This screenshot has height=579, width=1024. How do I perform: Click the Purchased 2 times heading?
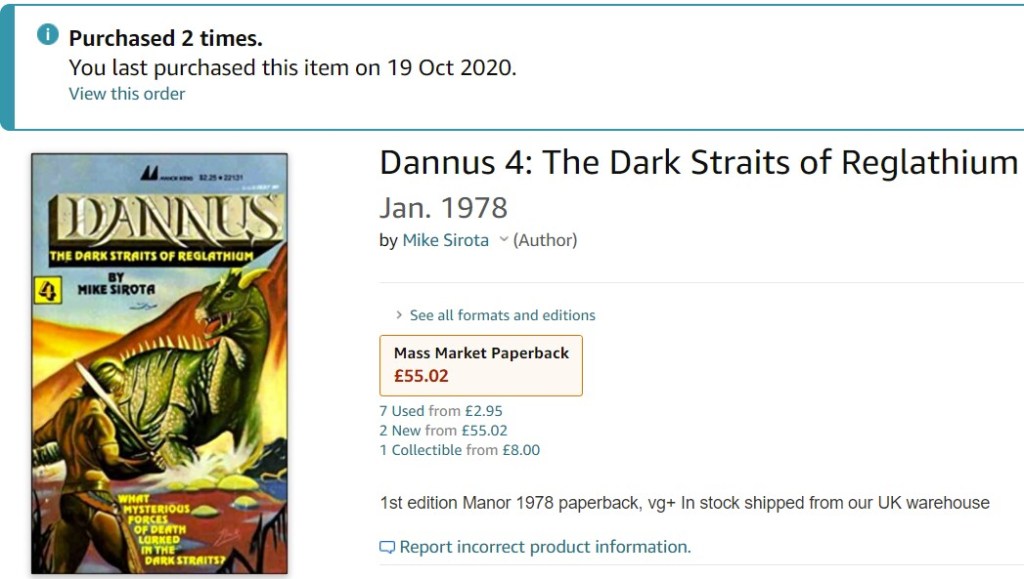(x=165, y=39)
